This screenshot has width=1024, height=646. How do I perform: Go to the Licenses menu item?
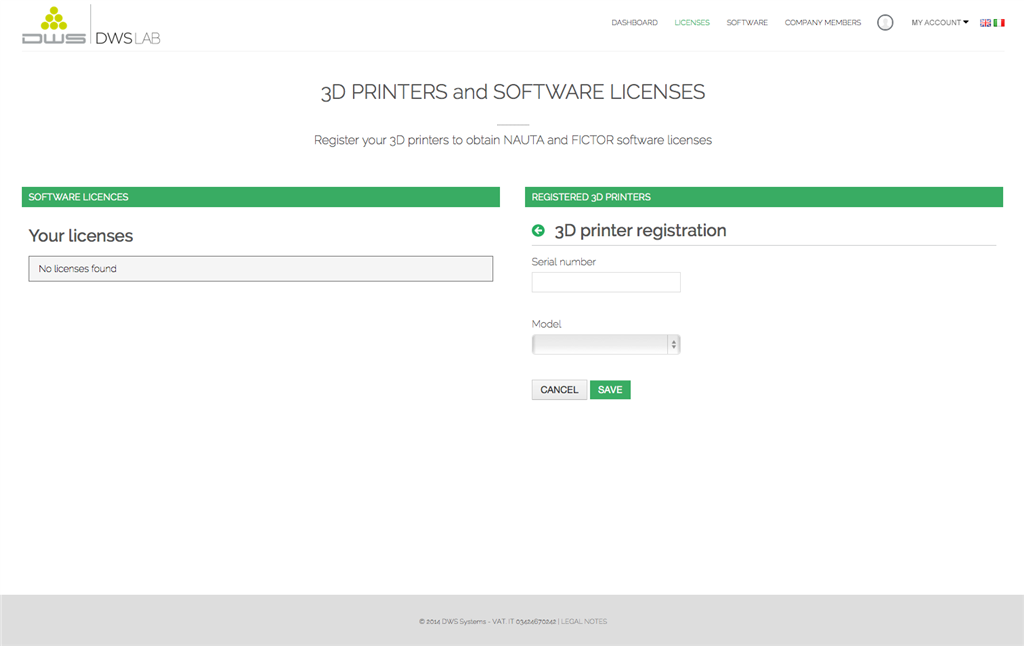(x=692, y=23)
